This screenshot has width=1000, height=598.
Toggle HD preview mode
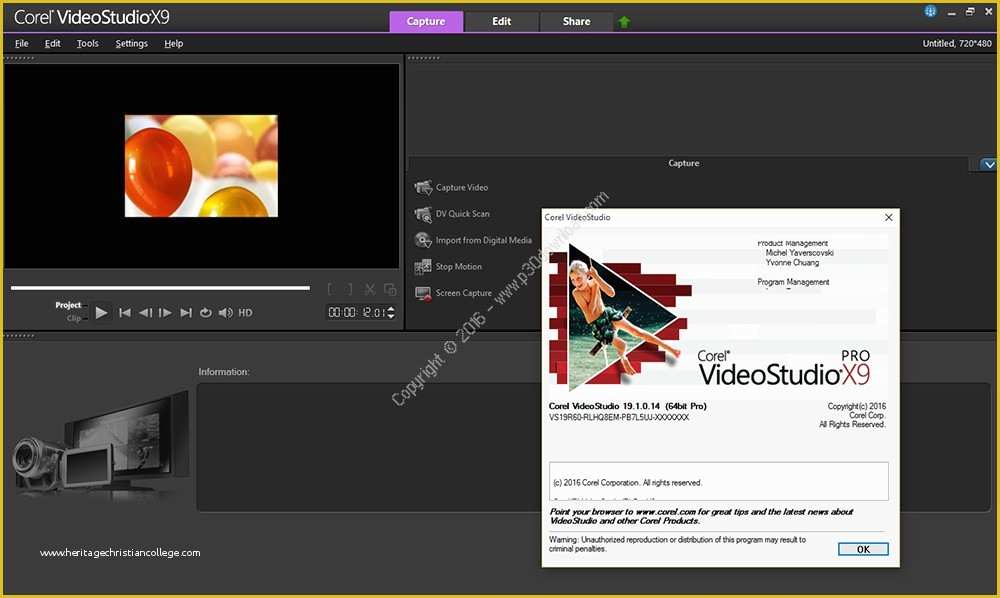pos(246,312)
